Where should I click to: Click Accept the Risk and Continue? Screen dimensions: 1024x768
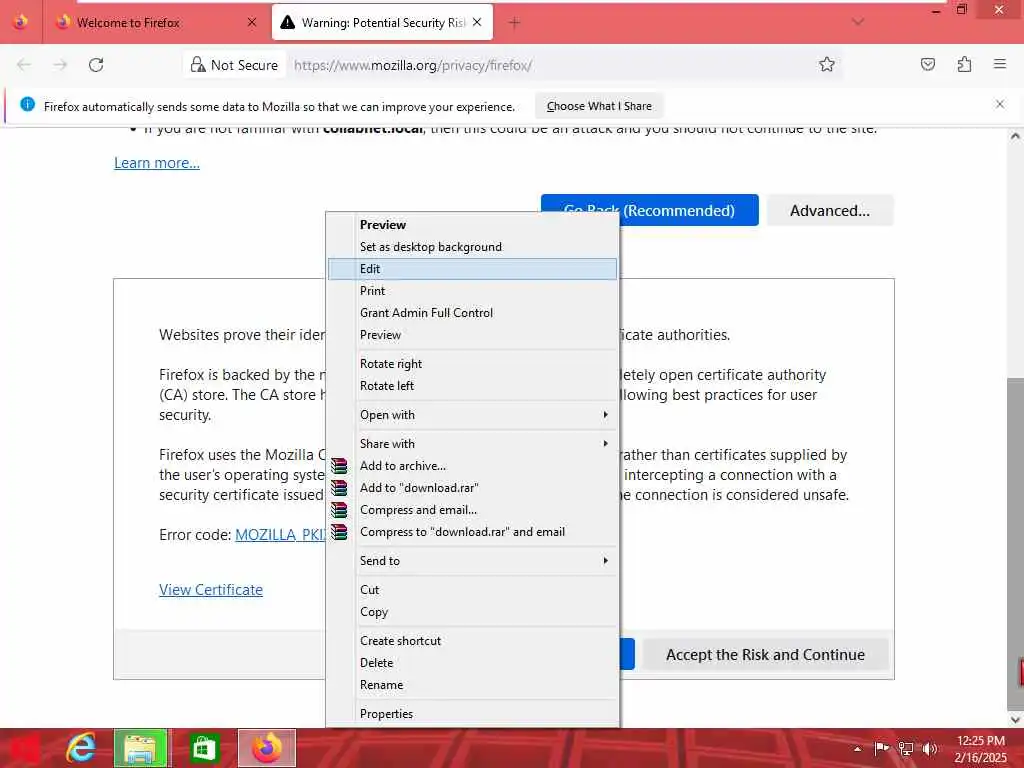765,654
